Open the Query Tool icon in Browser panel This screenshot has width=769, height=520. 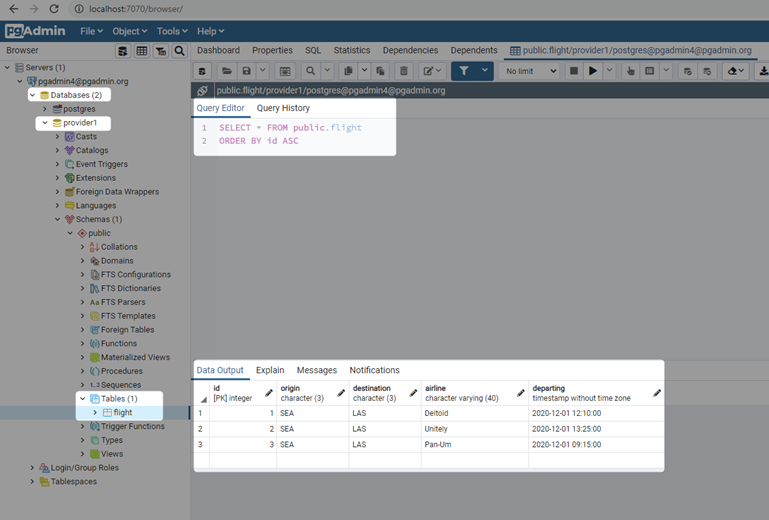coord(123,51)
